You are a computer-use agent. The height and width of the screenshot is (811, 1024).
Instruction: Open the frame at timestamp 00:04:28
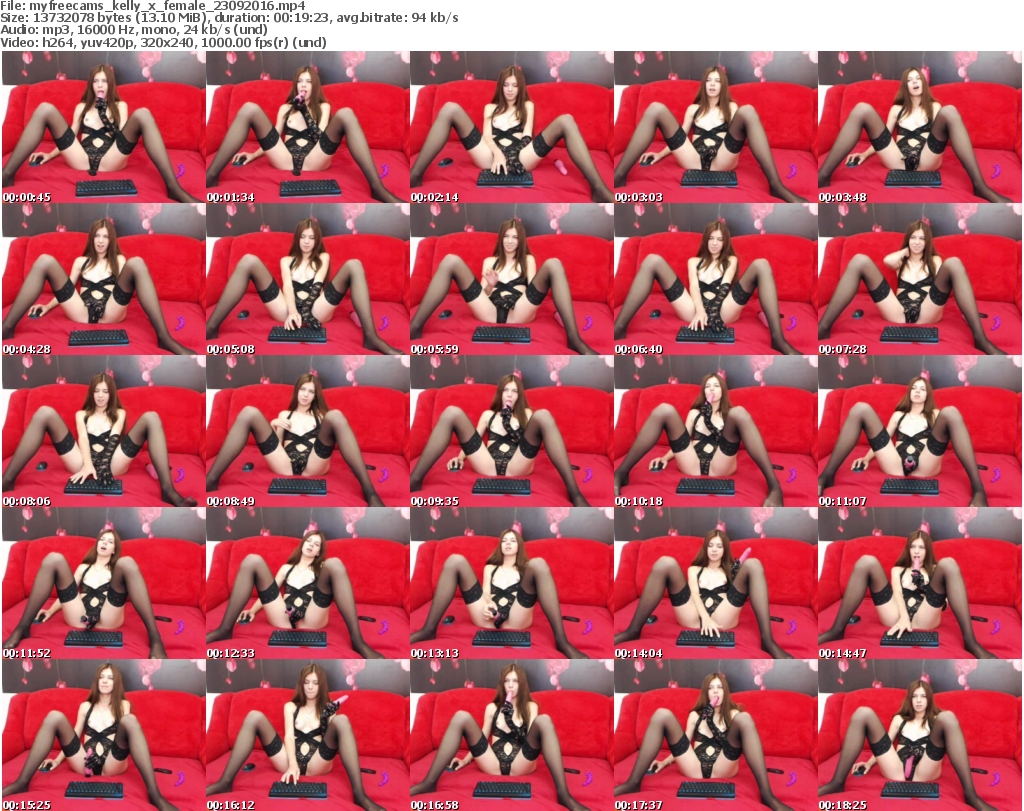[104, 279]
